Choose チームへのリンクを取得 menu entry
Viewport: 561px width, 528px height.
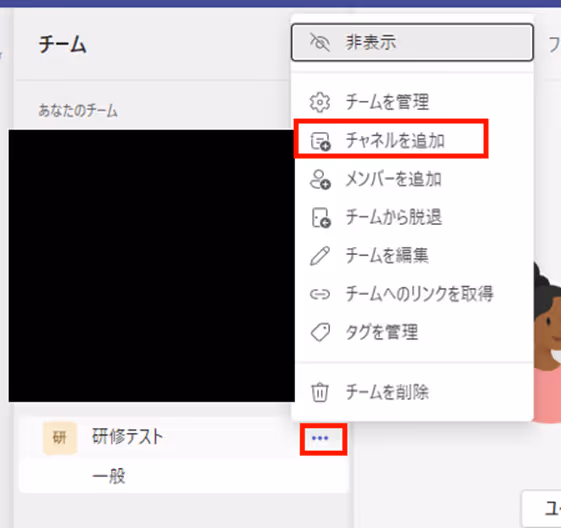pos(412,294)
